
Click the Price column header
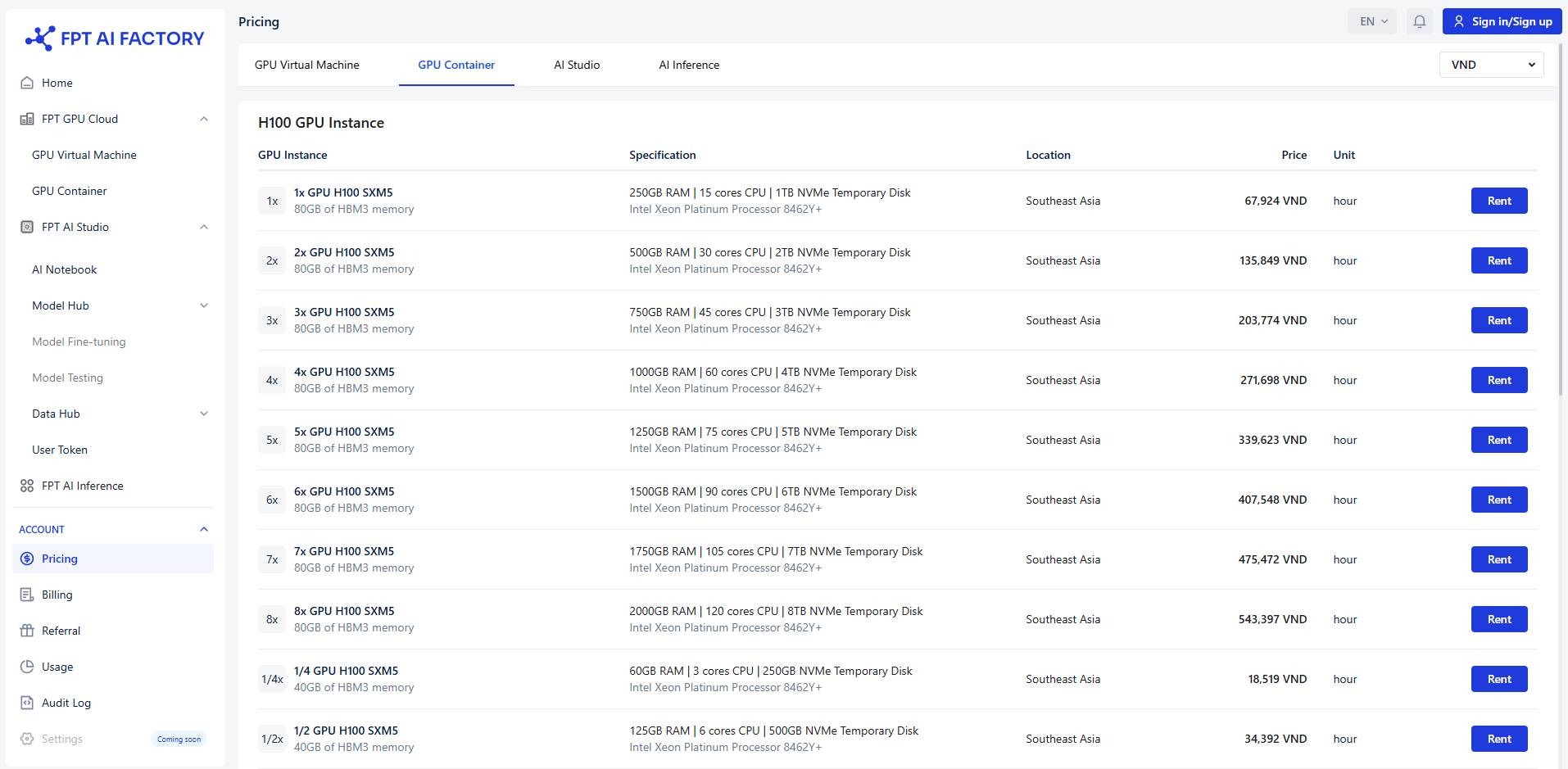click(1294, 155)
